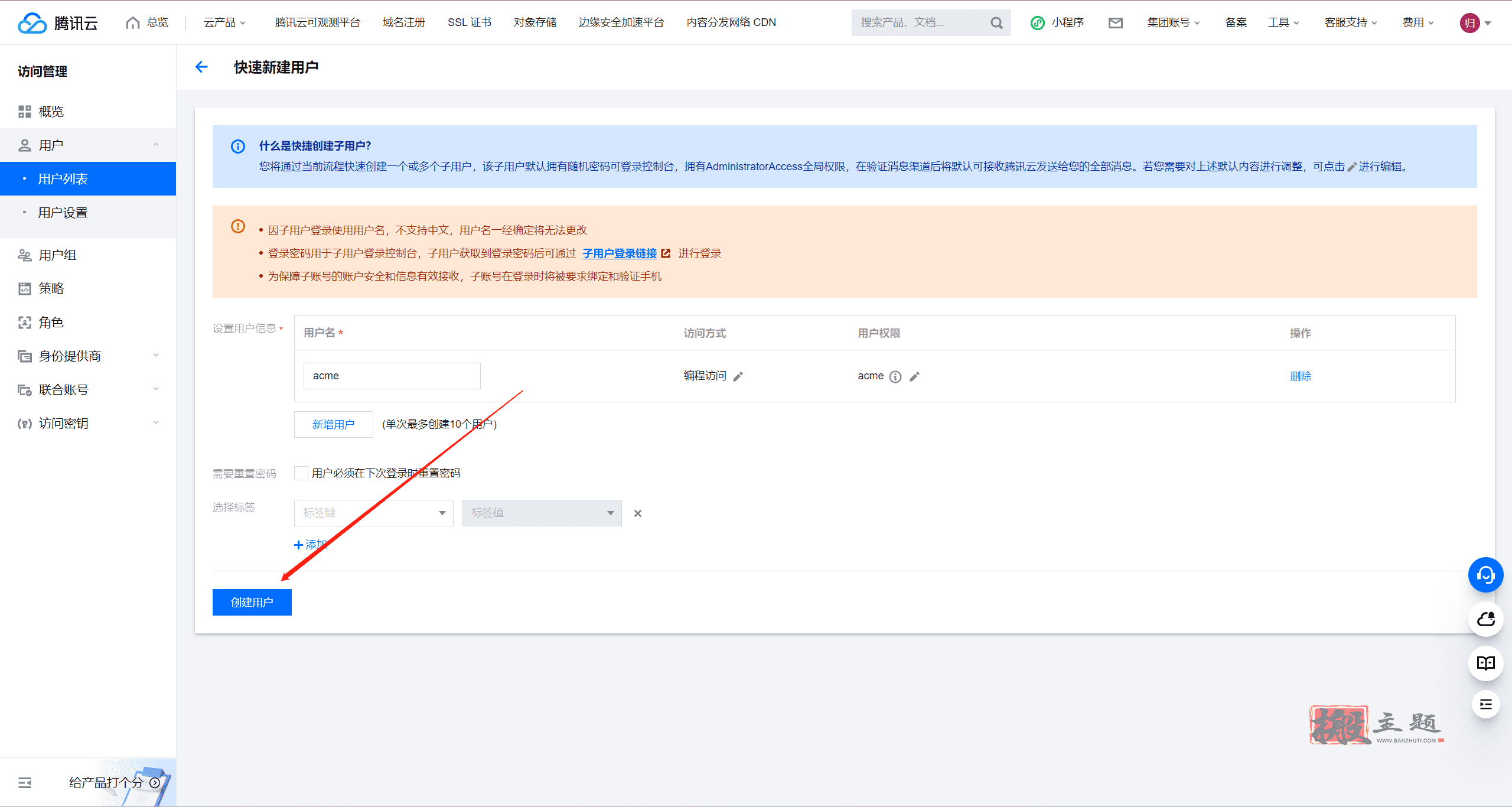Click the 新增用户 button
Image resolution: width=1512 pixels, height=807 pixels.
334,424
